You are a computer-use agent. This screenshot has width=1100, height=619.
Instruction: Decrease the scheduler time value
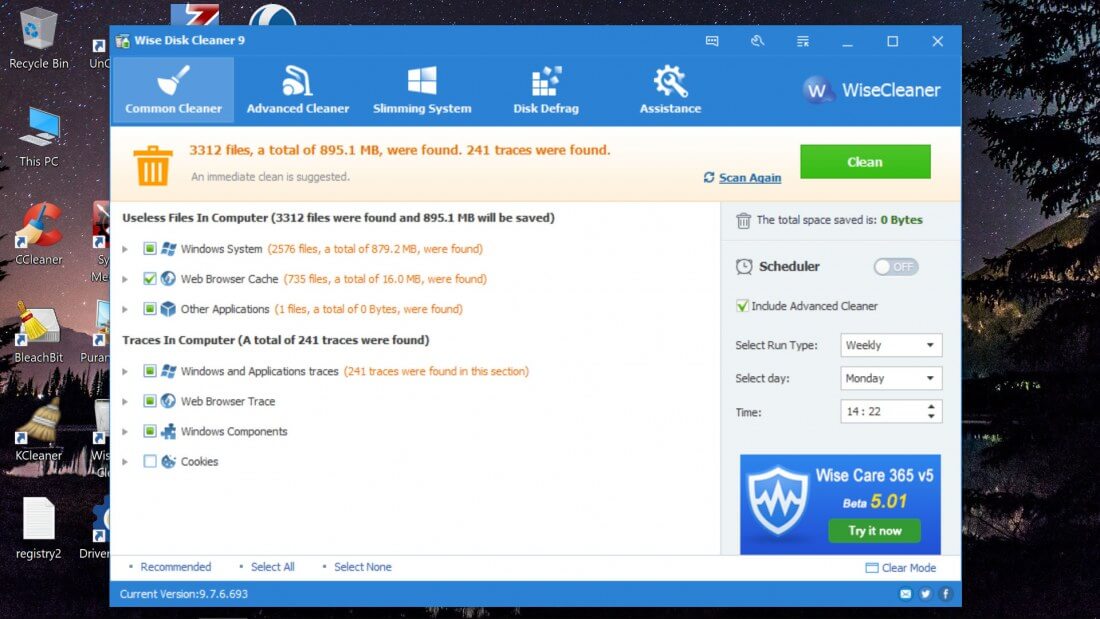tap(931, 416)
